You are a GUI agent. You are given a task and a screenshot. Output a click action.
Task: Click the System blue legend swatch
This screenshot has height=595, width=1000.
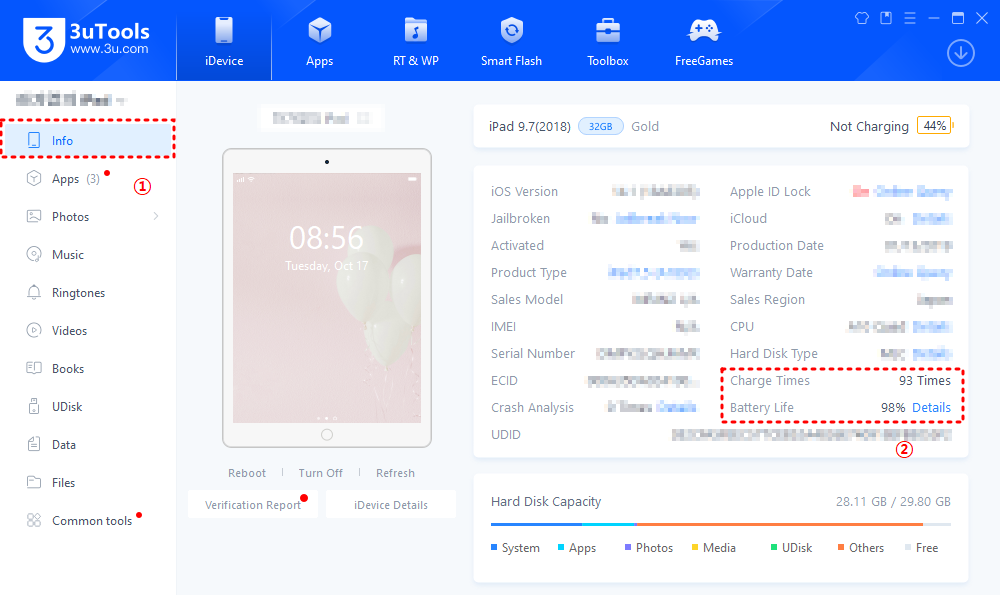tap(494, 548)
